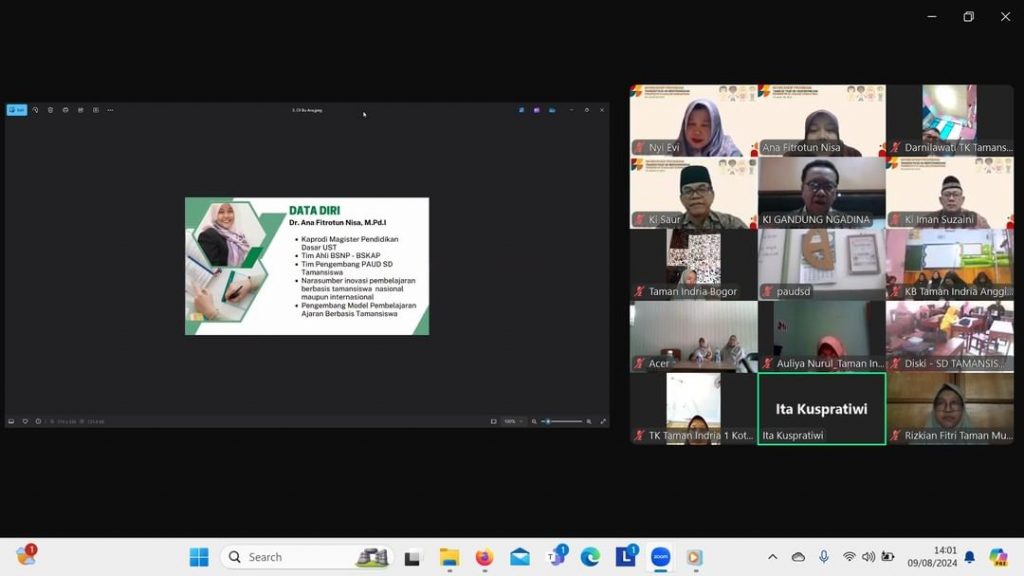Select Ita Kuspratiwi participant tile
The width and height of the screenshot is (1024, 576).
[821, 409]
